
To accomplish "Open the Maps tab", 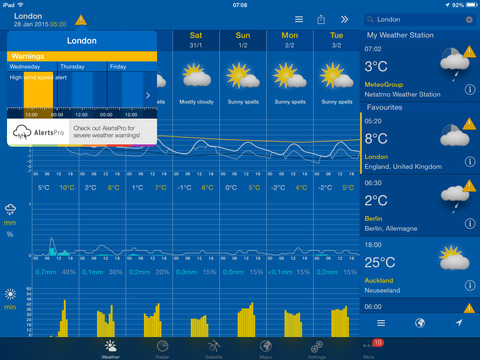I will click(x=266, y=349).
